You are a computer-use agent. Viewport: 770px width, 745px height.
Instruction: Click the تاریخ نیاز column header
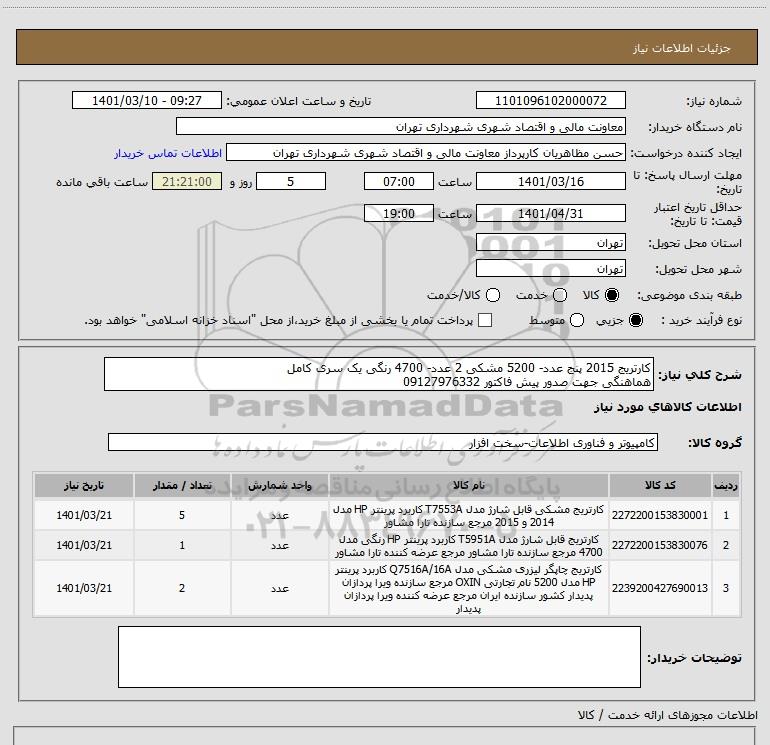(x=84, y=486)
